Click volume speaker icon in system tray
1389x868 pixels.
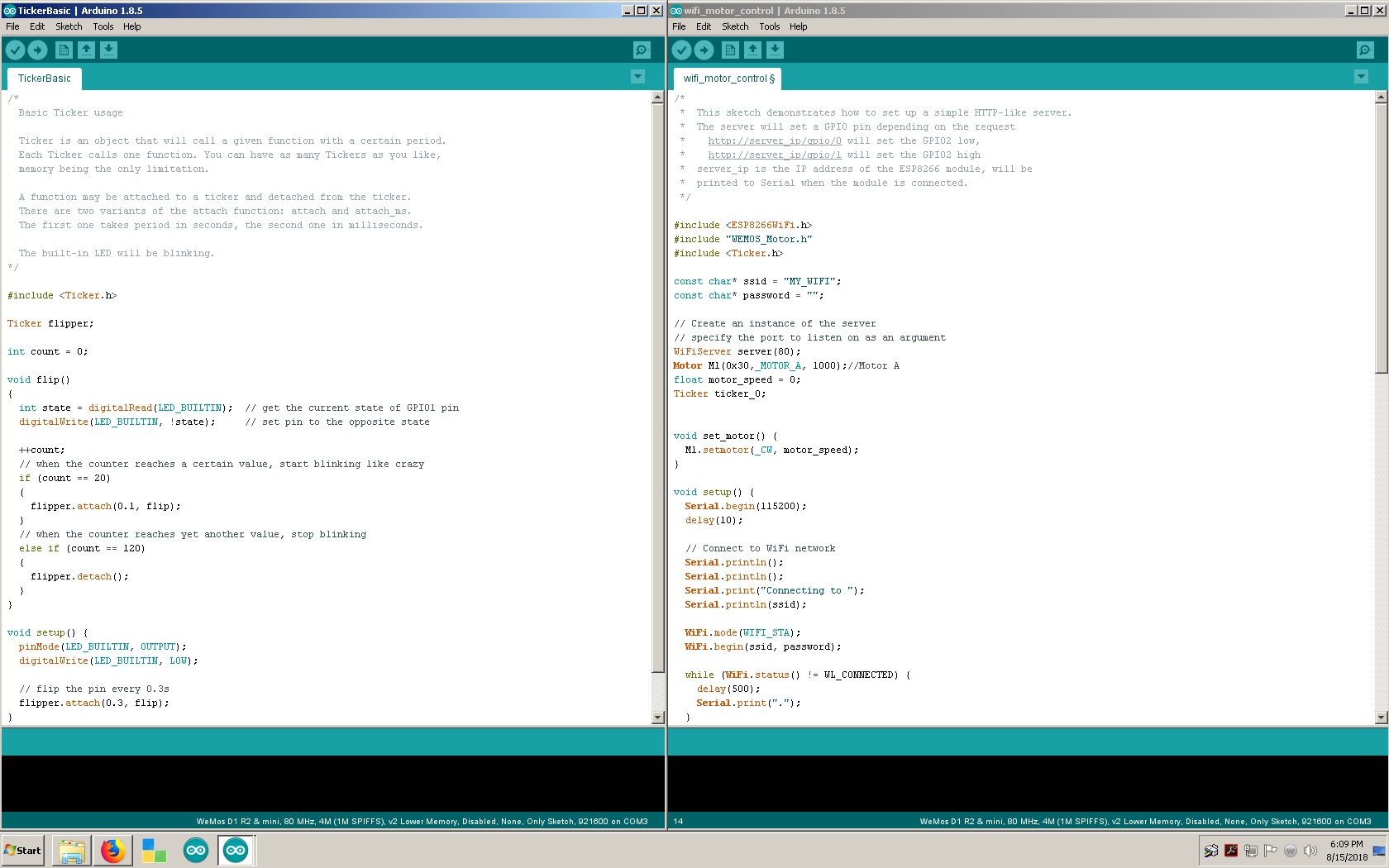(x=1310, y=851)
